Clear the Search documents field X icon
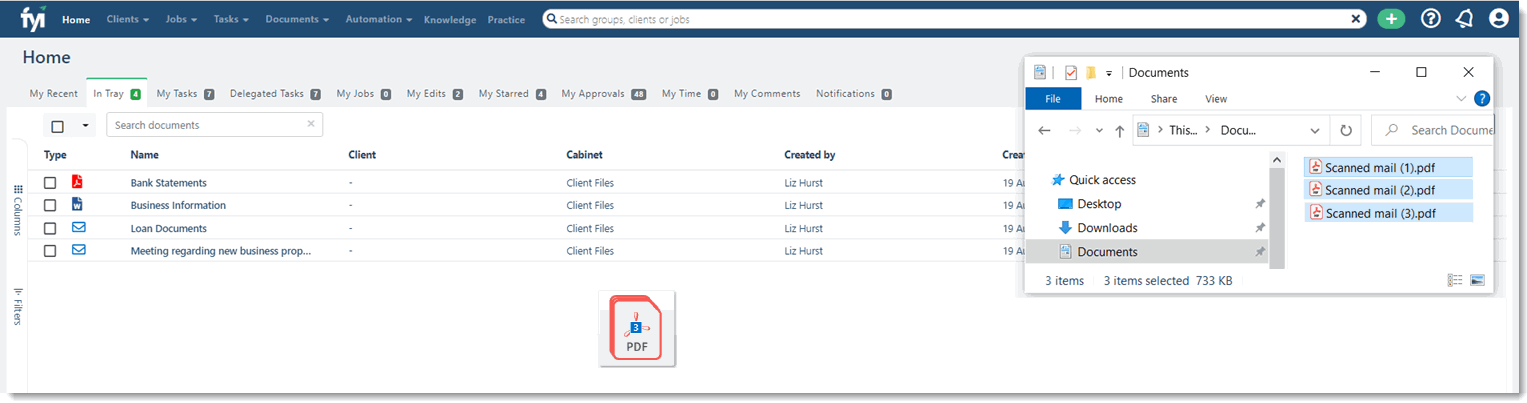The image size is (1527, 403). click(x=311, y=124)
